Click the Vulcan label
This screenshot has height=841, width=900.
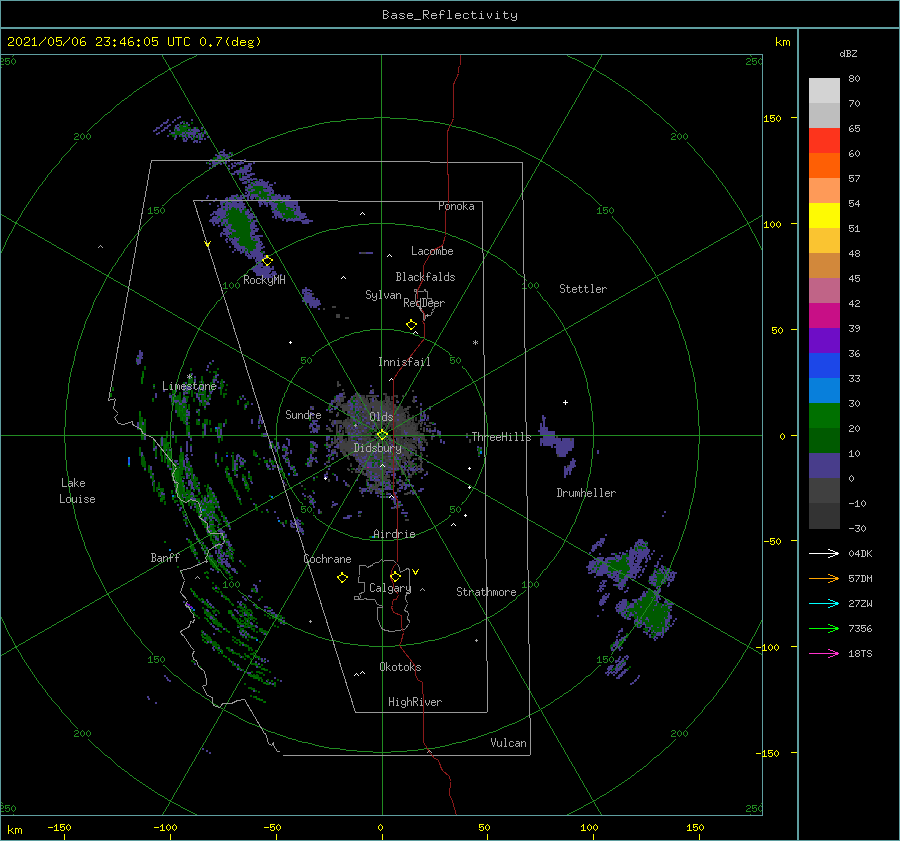[x=508, y=743]
